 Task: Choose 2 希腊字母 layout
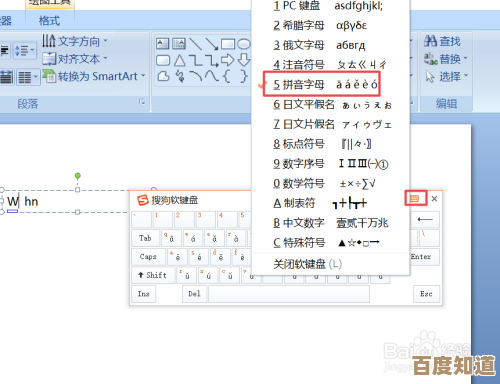coord(330,25)
